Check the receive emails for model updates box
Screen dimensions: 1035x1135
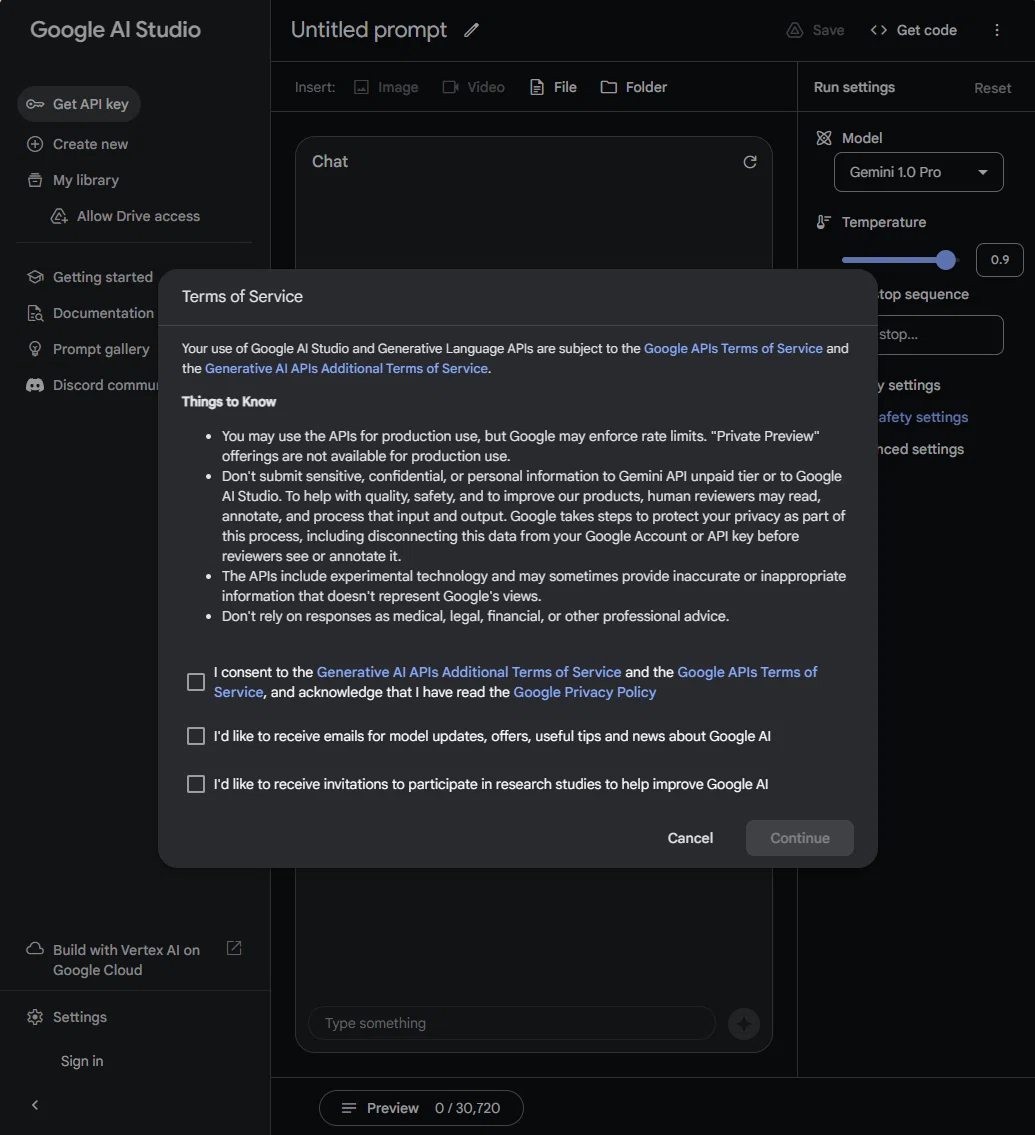[195, 736]
